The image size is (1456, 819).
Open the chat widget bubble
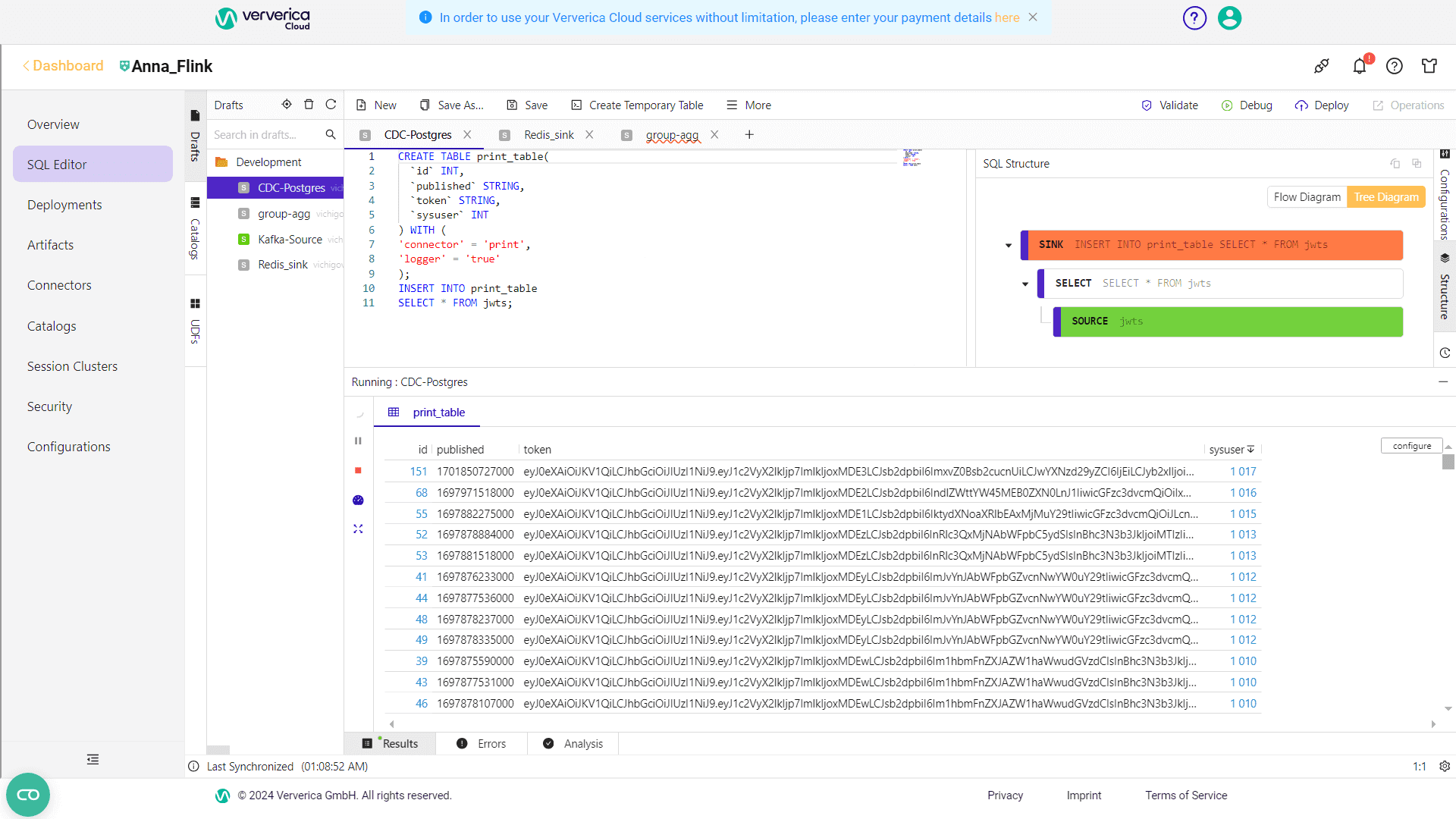[28, 795]
